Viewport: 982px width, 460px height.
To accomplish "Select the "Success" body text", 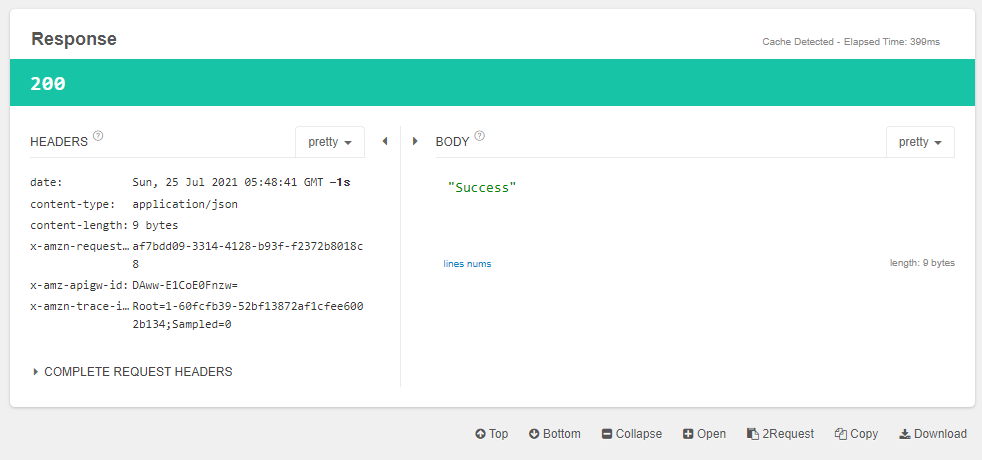I will point(483,188).
